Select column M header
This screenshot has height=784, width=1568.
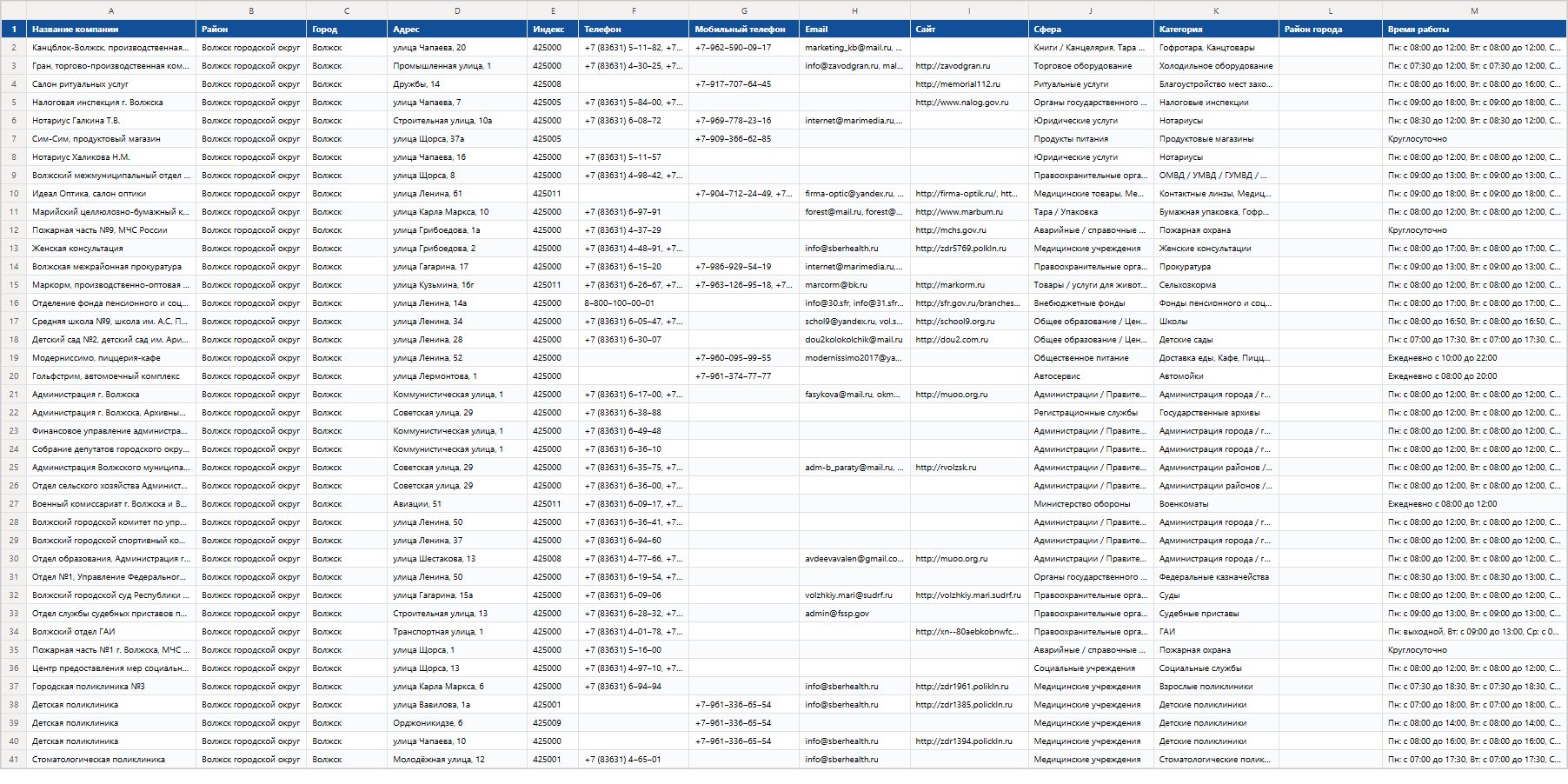1474,10
